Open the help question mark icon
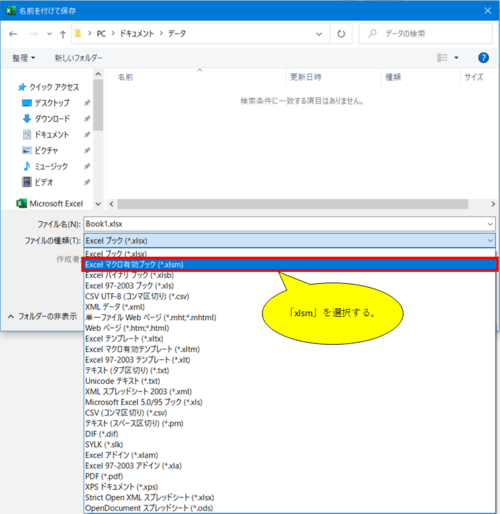The height and width of the screenshot is (514, 500). 483,58
